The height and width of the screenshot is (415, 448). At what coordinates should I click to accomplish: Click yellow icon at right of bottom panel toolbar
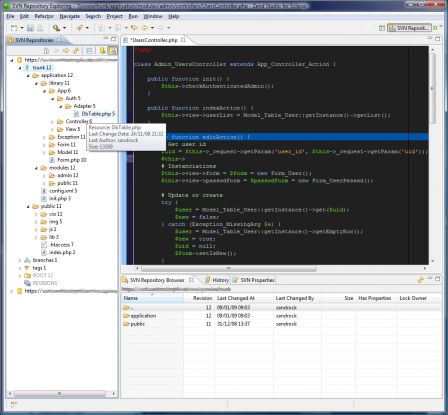pyautogui.click(x=421, y=280)
